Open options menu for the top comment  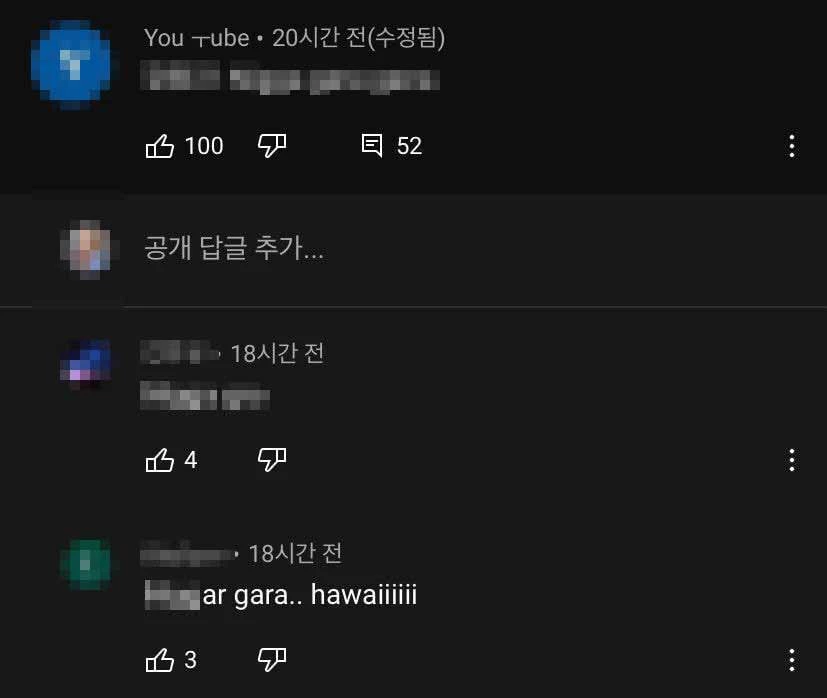[792, 146]
